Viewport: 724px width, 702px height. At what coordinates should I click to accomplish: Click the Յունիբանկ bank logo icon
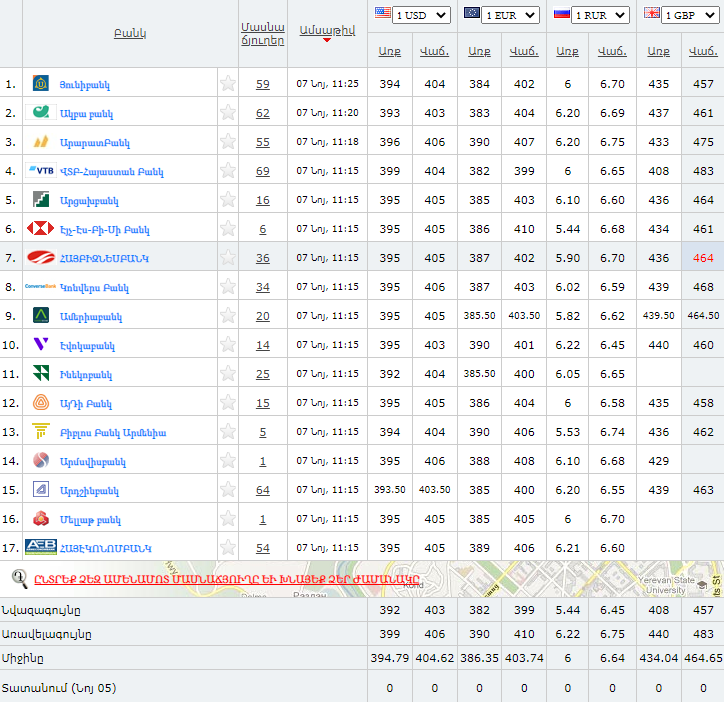click(x=41, y=84)
